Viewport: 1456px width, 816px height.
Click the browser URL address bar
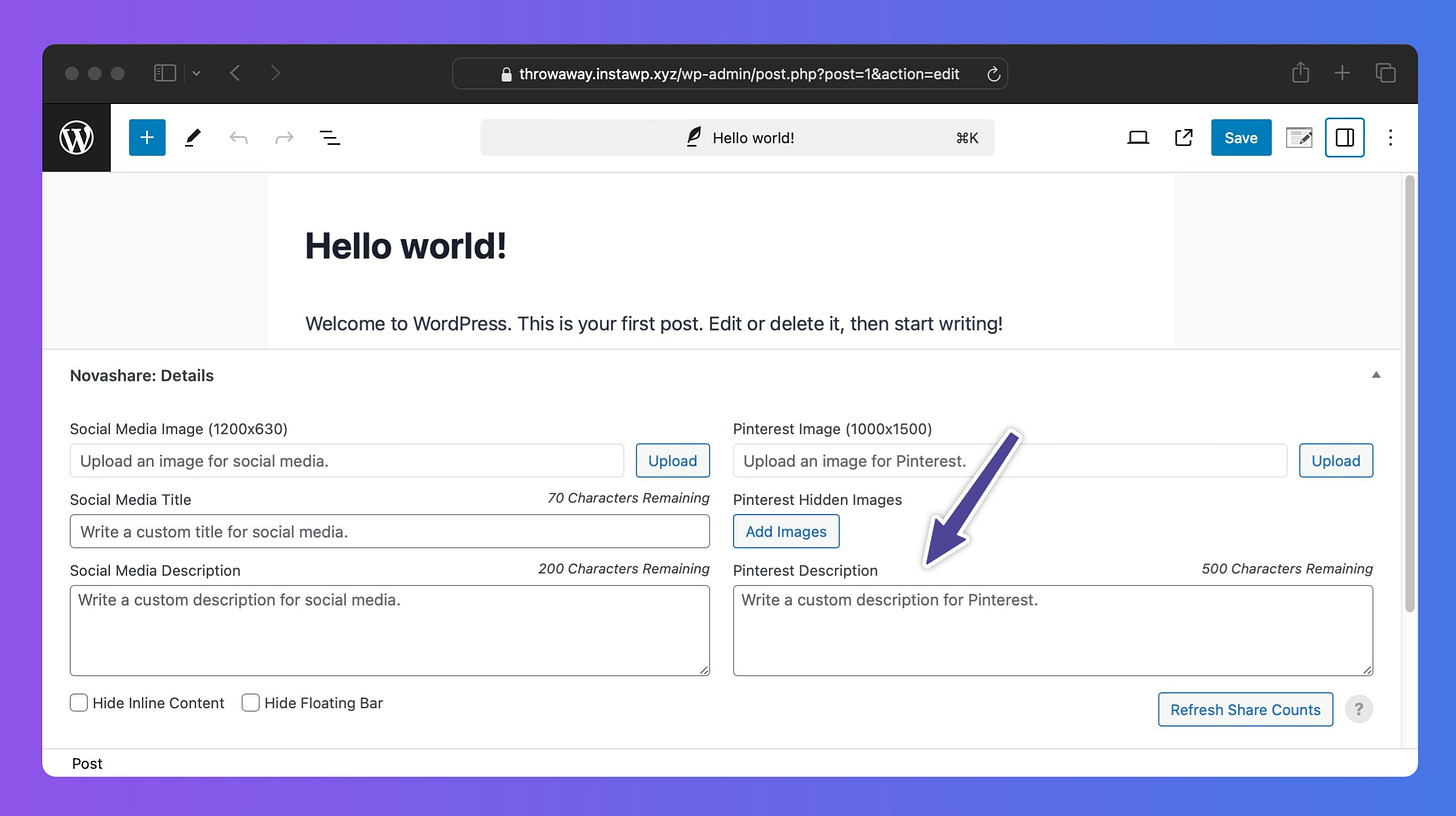[x=730, y=74]
